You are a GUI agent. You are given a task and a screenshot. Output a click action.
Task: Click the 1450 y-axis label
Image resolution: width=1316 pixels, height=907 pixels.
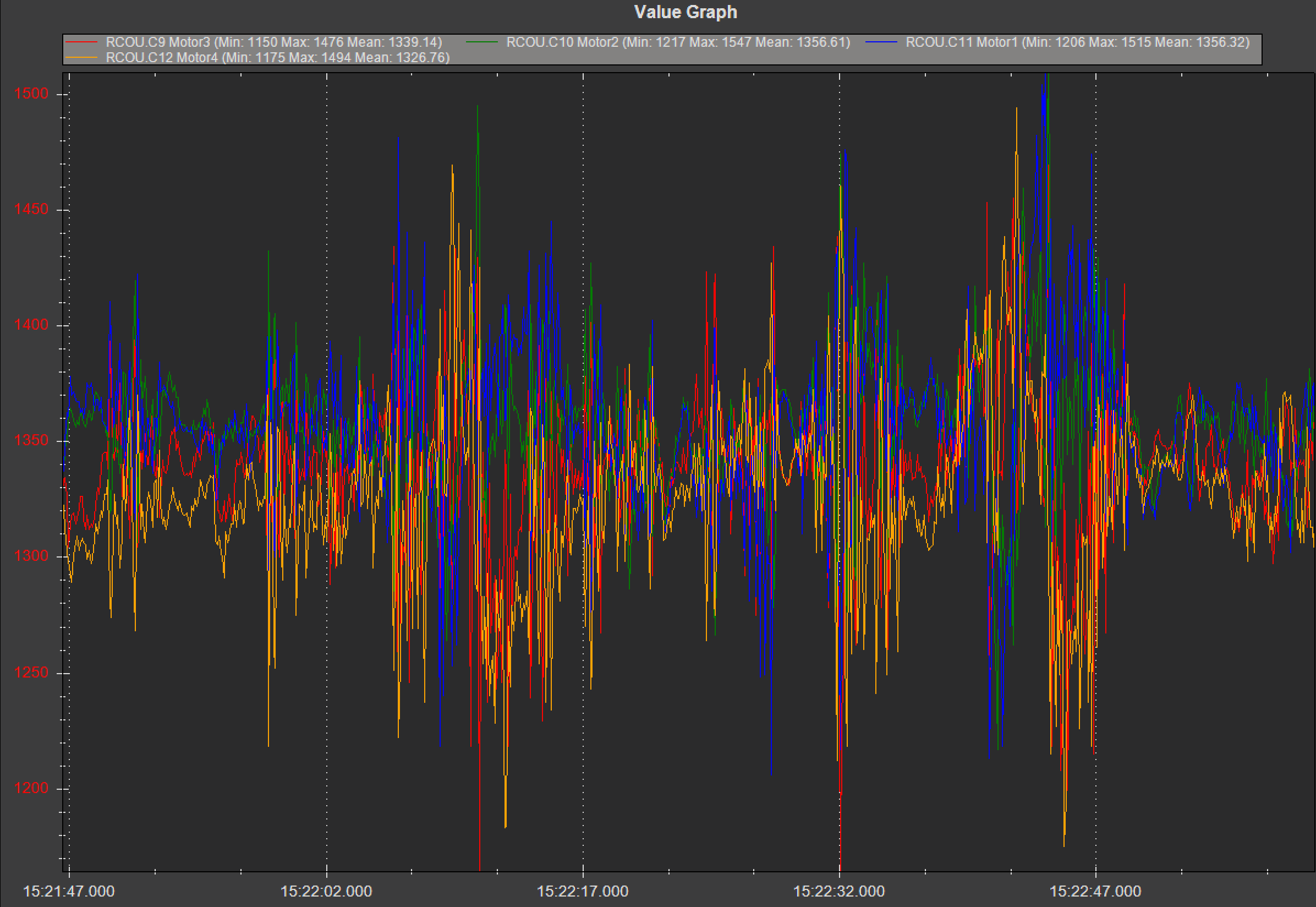(x=31, y=209)
